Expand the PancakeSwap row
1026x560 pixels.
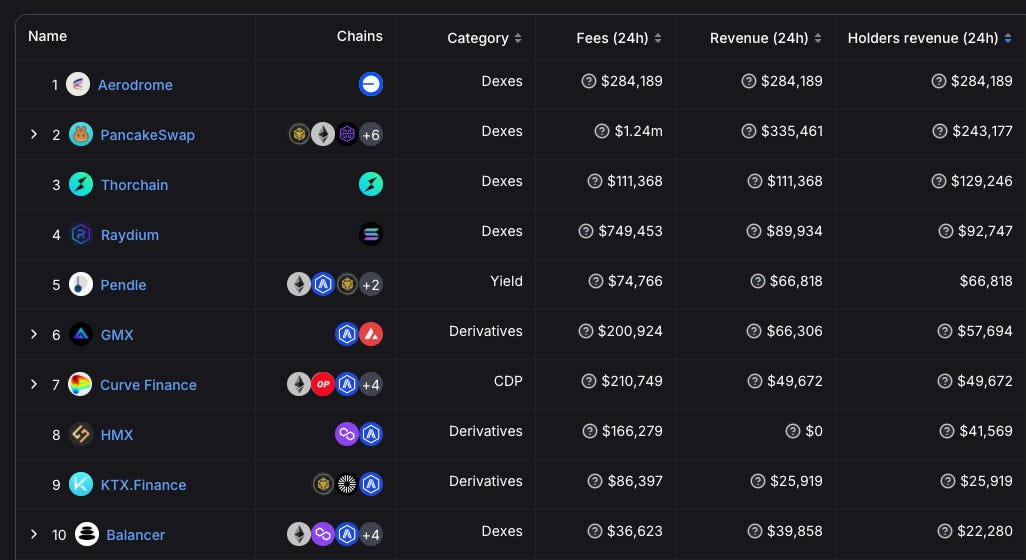point(34,134)
